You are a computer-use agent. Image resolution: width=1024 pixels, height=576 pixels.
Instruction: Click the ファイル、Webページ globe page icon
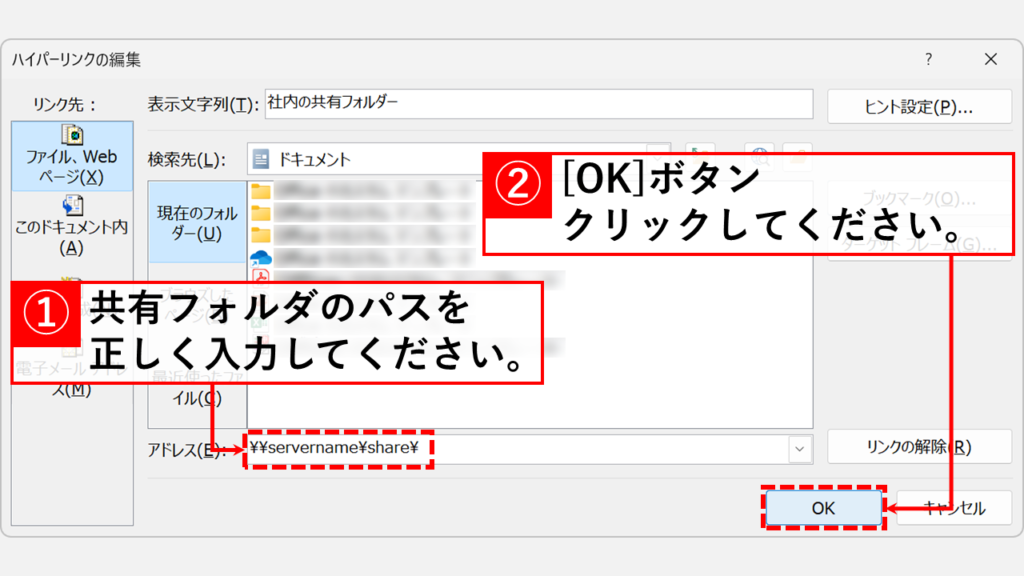pos(72,135)
